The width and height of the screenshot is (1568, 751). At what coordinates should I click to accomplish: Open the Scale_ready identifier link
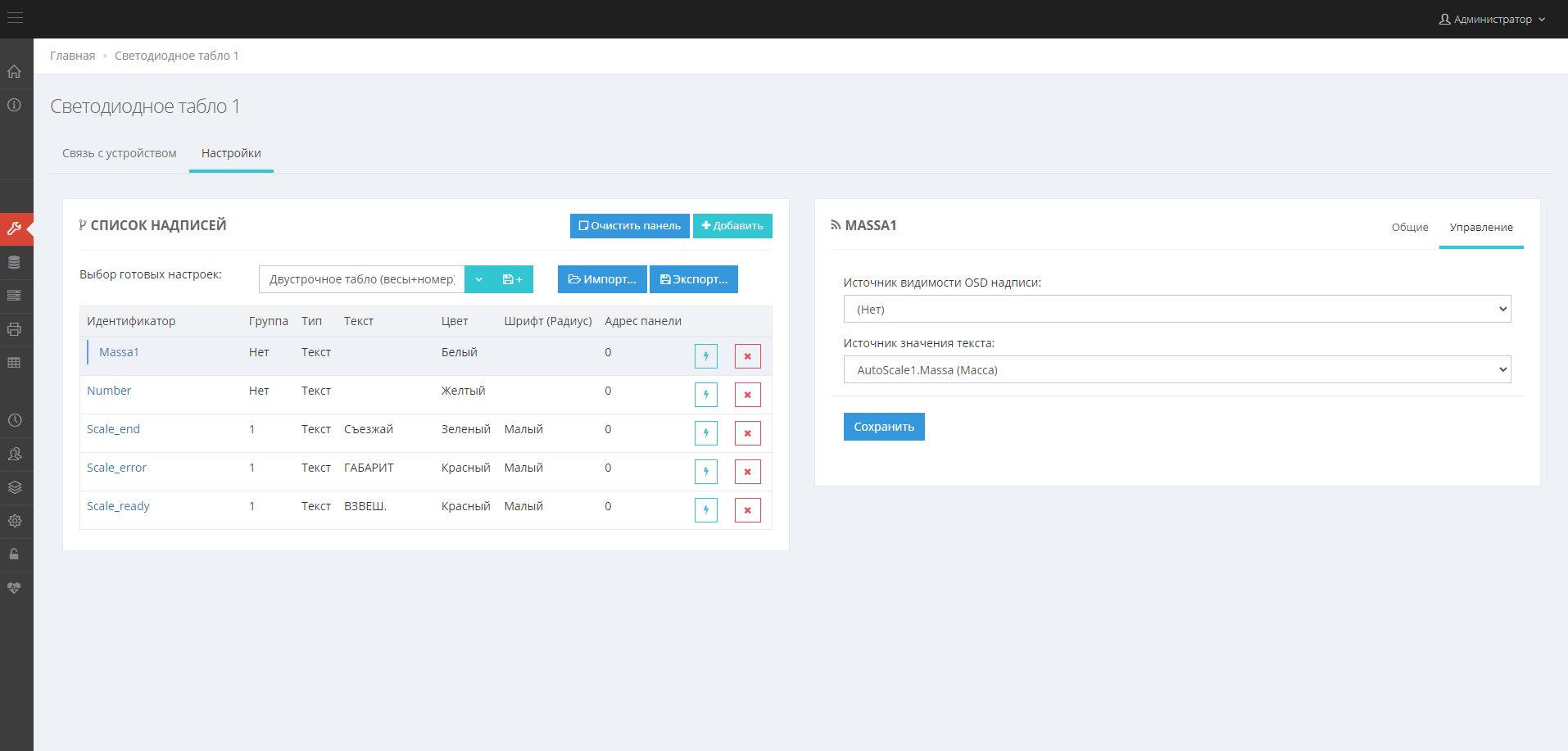pyautogui.click(x=118, y=506)
